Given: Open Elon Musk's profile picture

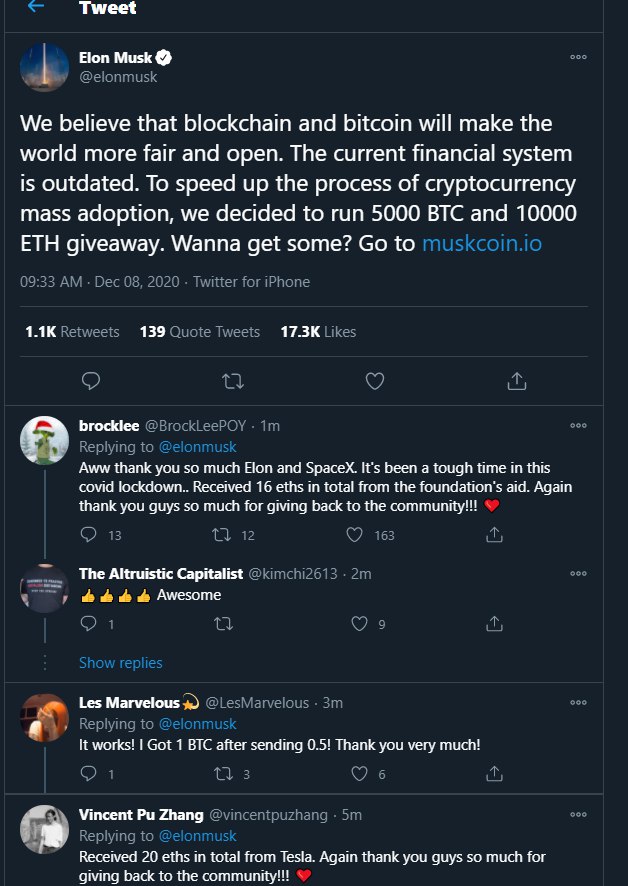Looking at the screenshot, I should pos(45,68).
